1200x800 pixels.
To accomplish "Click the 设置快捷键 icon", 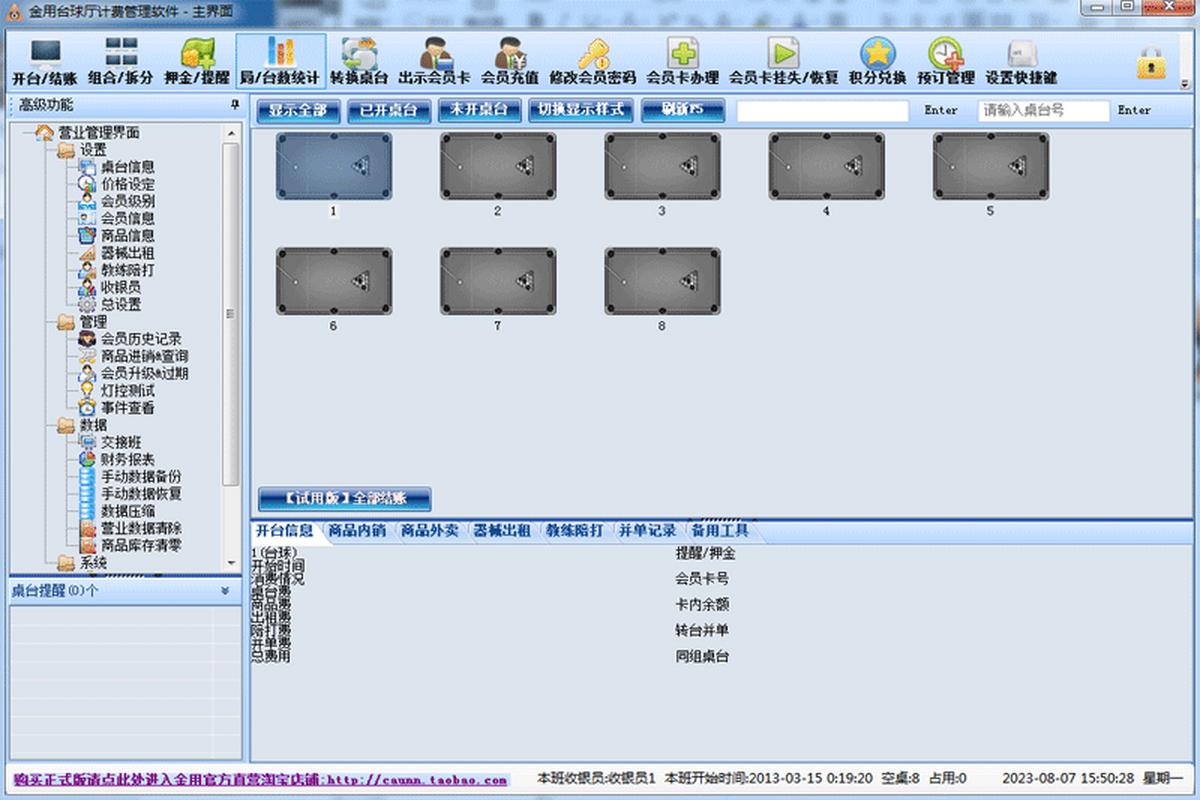I will [x=1021, y=61].
